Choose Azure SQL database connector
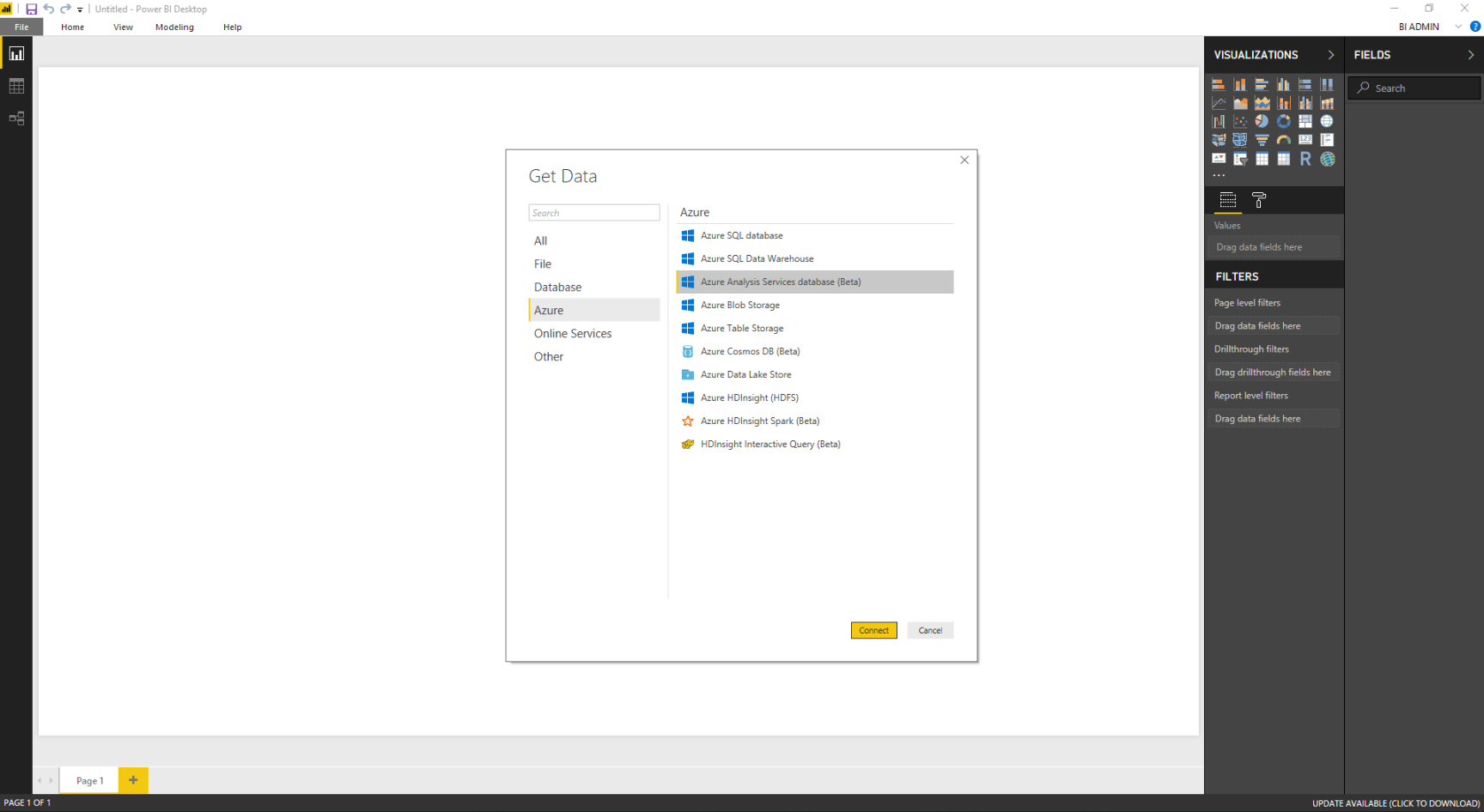This screenshot has width=1484, height=812. coord(815,235)
